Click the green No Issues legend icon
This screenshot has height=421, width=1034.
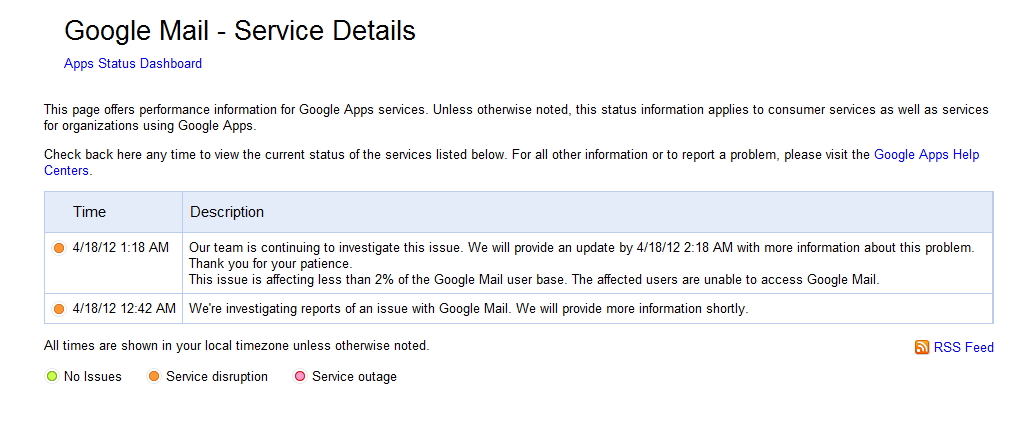52,377
